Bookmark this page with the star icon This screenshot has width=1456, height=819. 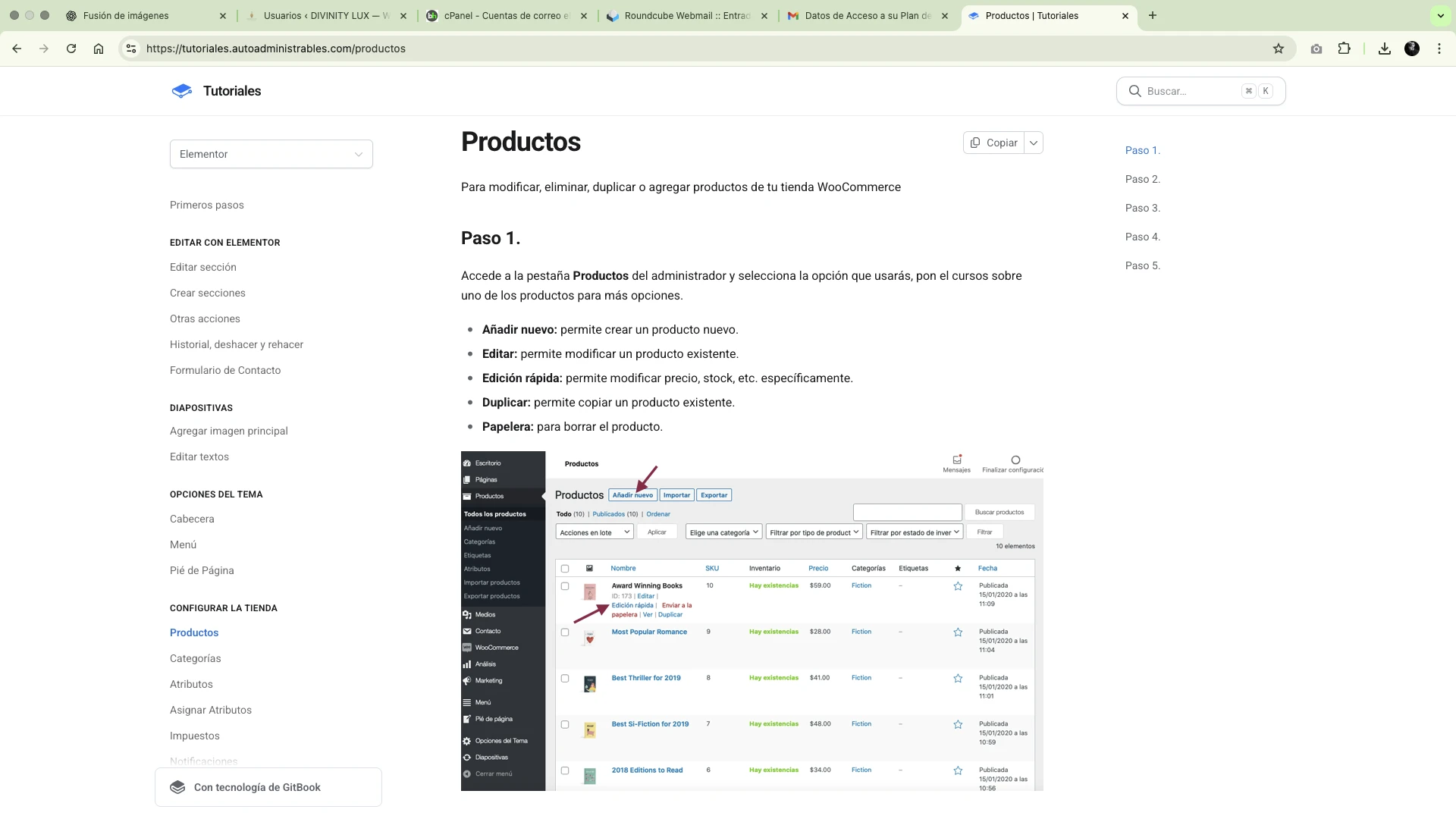1279,49
